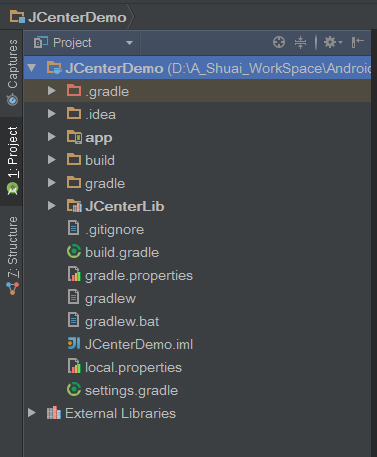Screen dimensions: 377x457
Task: Click the JCenterDemo.iml module file icon
Action: click(74, 343)
